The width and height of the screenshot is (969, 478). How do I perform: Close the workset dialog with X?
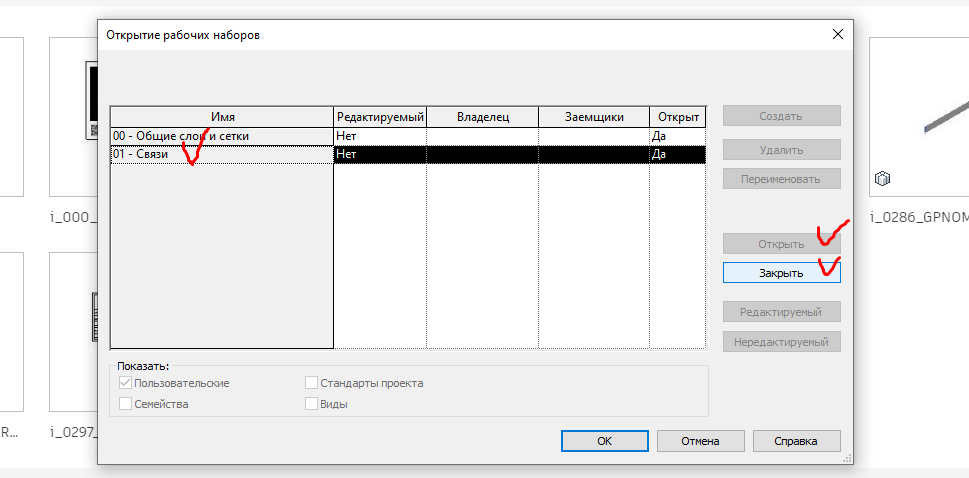pyautogui.click(x=837, y=35)
